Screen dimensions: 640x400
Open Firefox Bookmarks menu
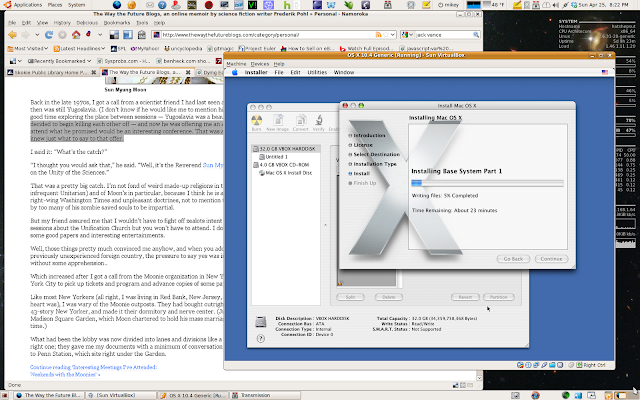pyautogui.click(x=117, y=23)
